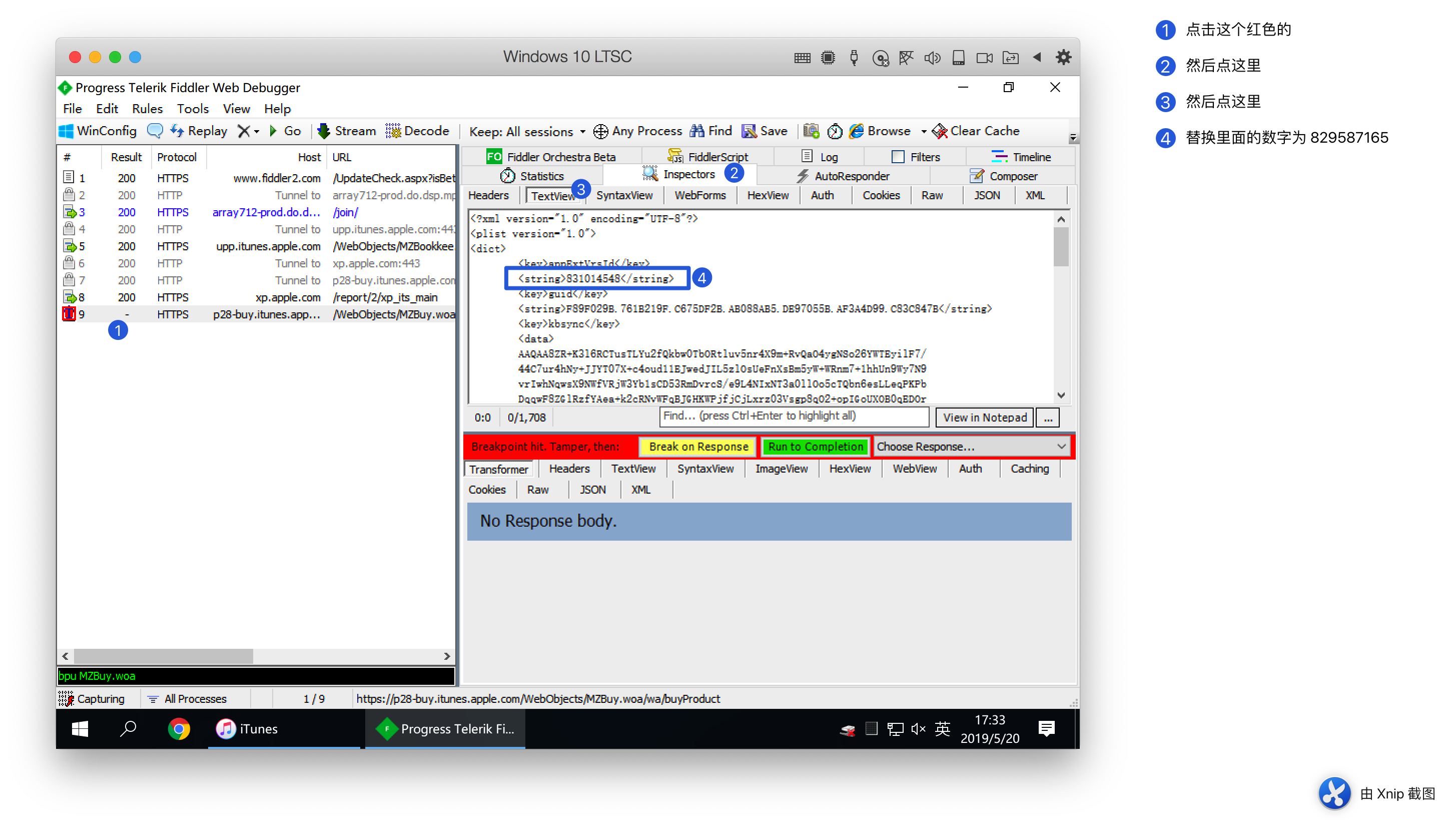The width and height of the screenshot is (1456, 823).
Task: Open Chrome from the taskbar
Action: [179, 728]
